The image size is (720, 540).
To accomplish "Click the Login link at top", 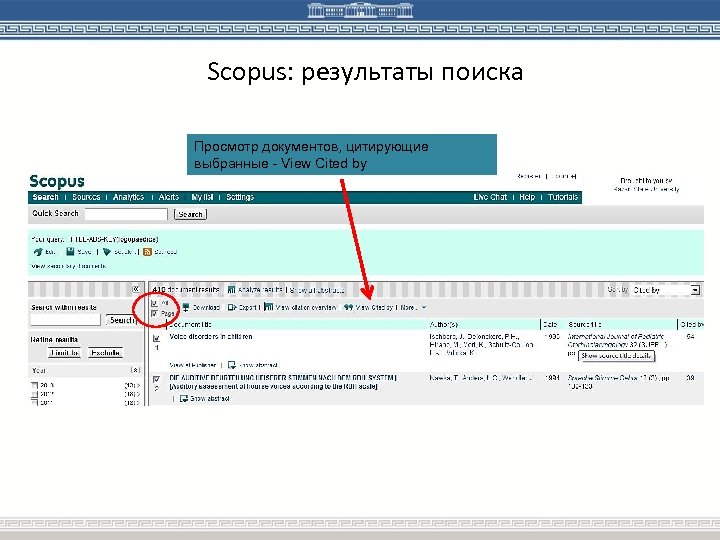I will tap(564, 176).
